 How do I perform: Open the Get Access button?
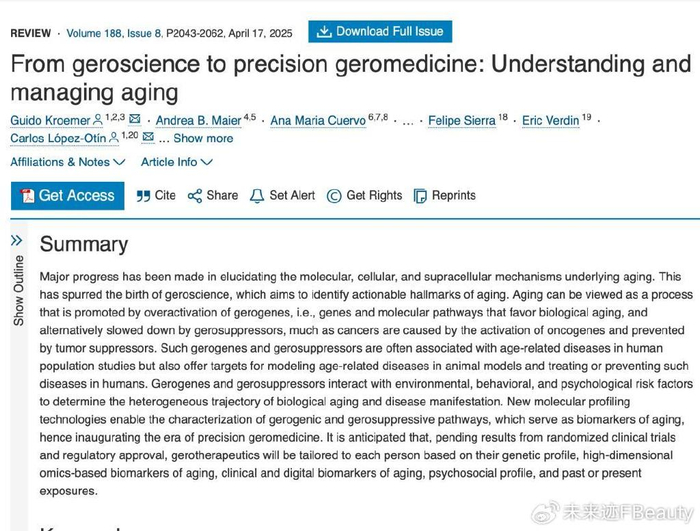67,196
